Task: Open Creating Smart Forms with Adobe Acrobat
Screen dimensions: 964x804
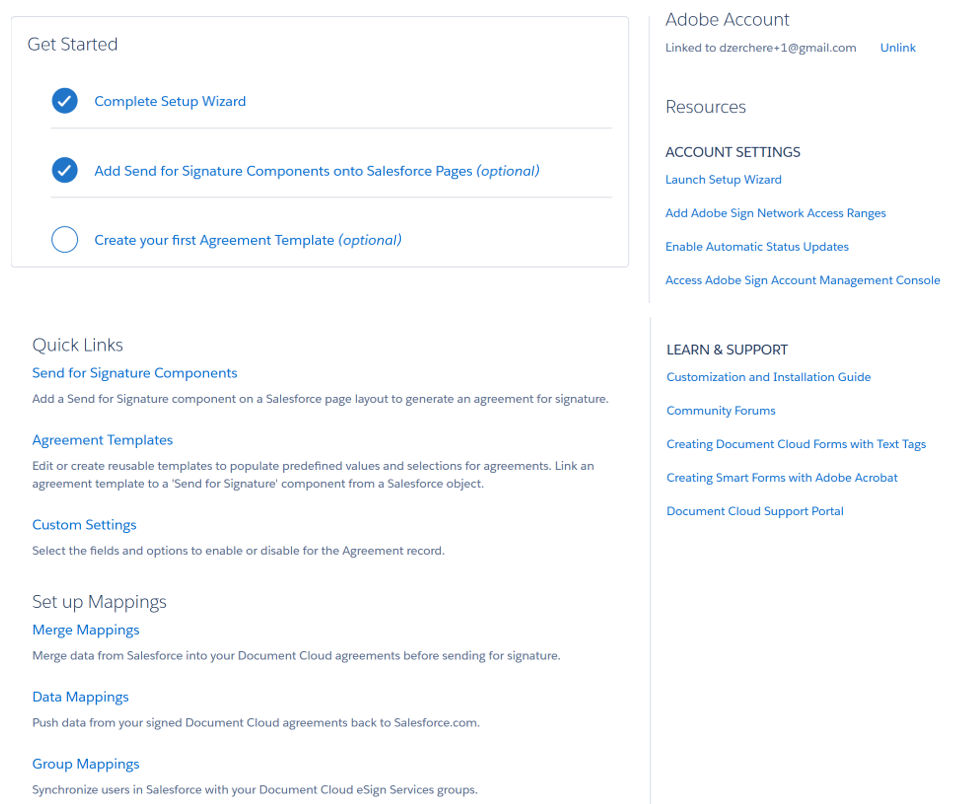Action: coord(781,477)
